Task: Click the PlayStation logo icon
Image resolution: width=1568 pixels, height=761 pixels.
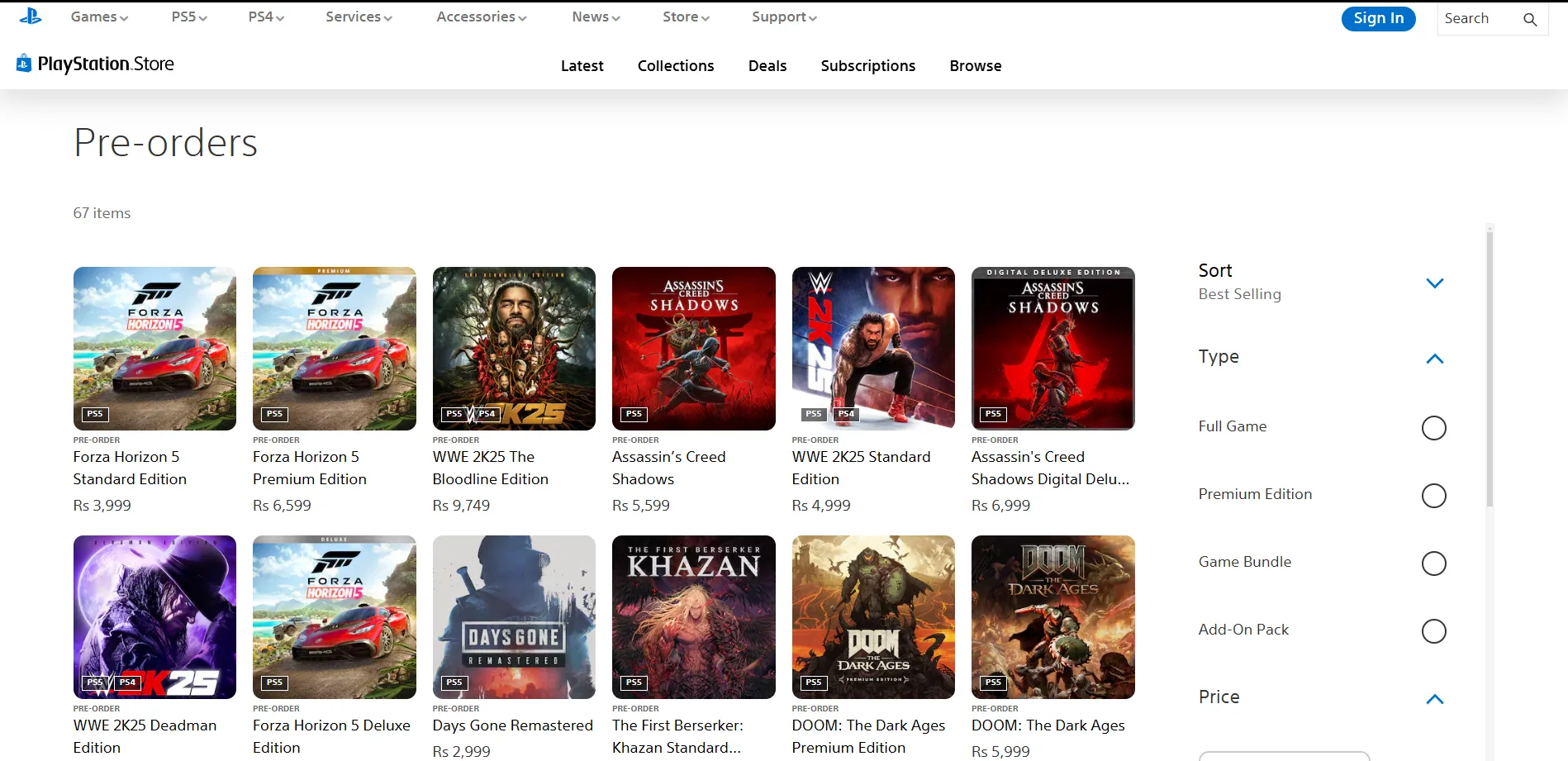Action: (31, 17)
